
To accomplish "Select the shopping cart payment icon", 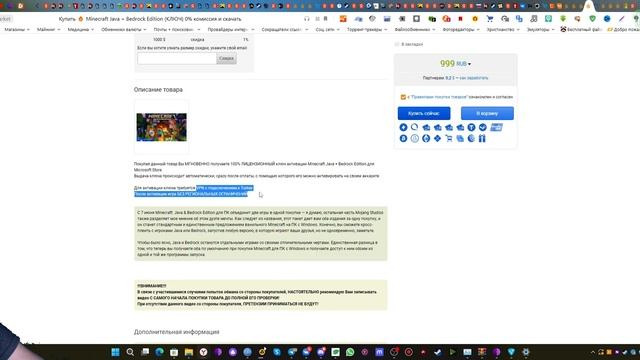I will 449,138.
